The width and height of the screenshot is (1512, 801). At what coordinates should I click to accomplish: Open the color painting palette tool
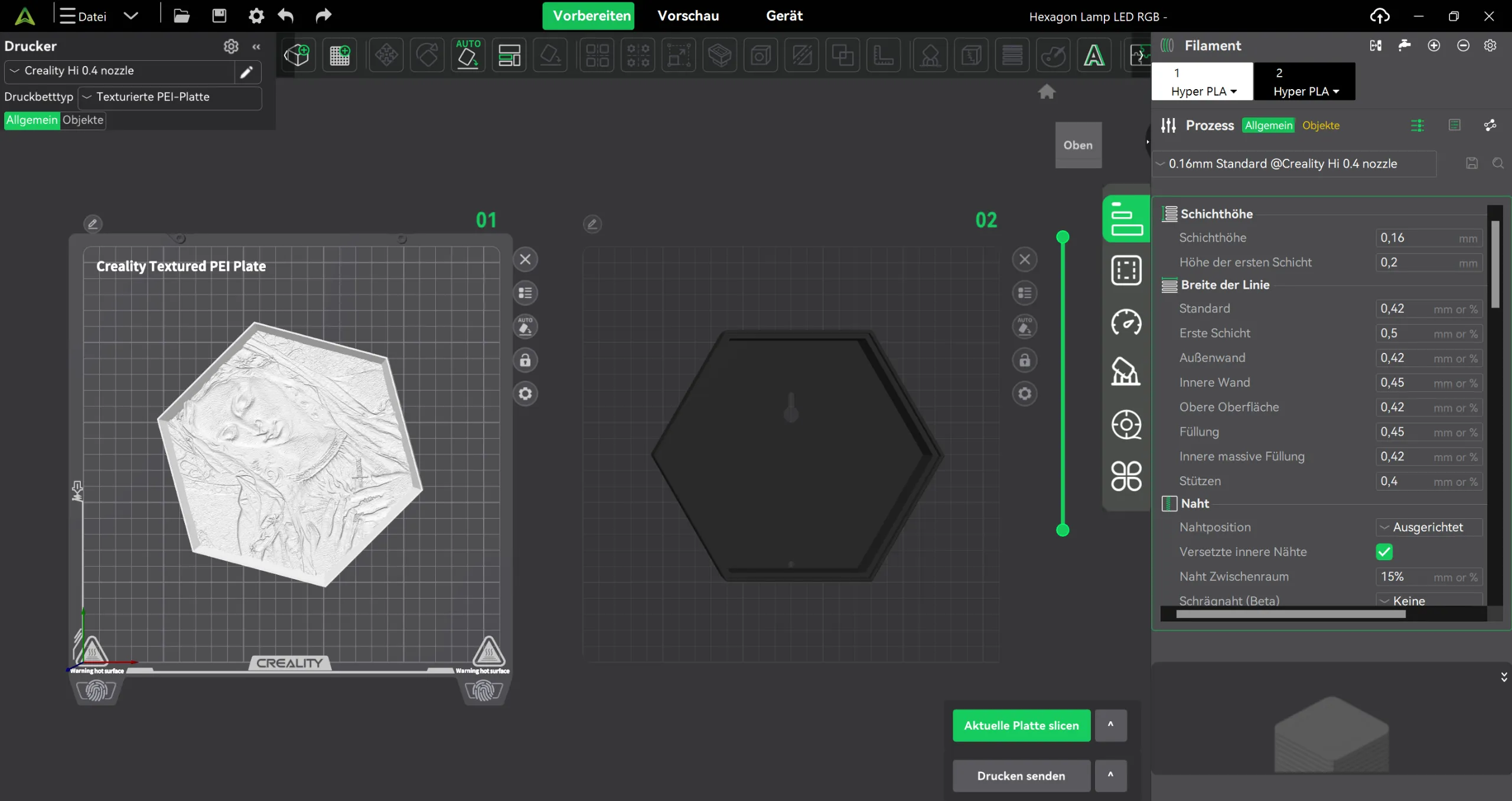pyautogui.click(x=1053, y=55)
